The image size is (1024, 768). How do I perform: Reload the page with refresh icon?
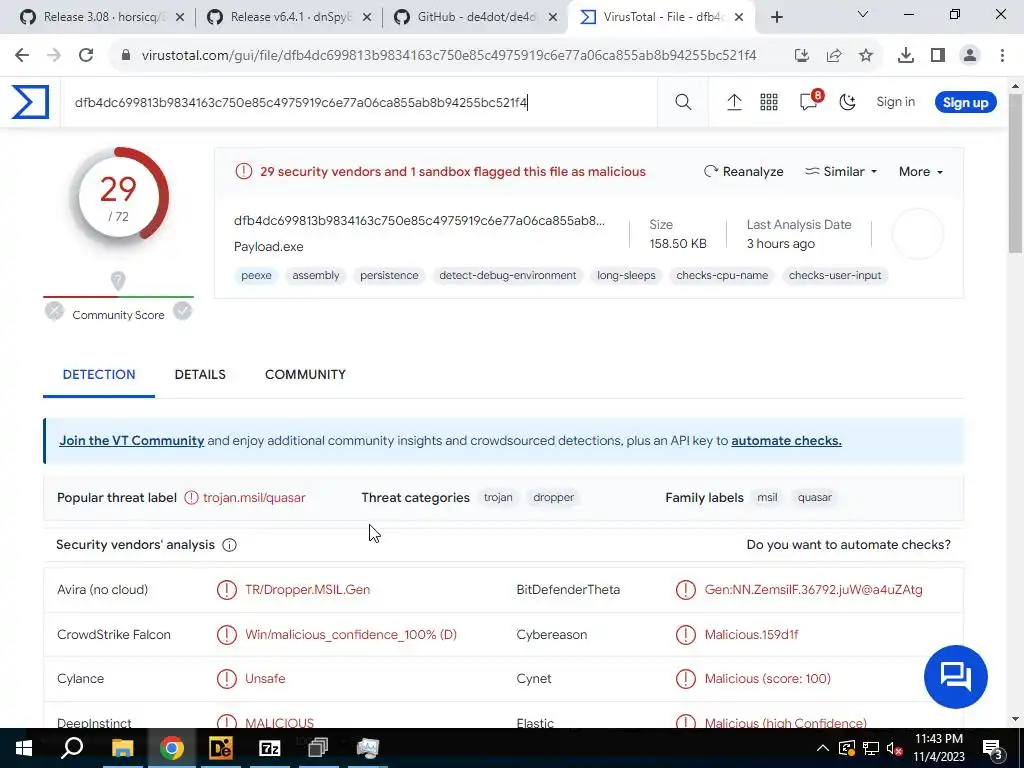point(86,56)
